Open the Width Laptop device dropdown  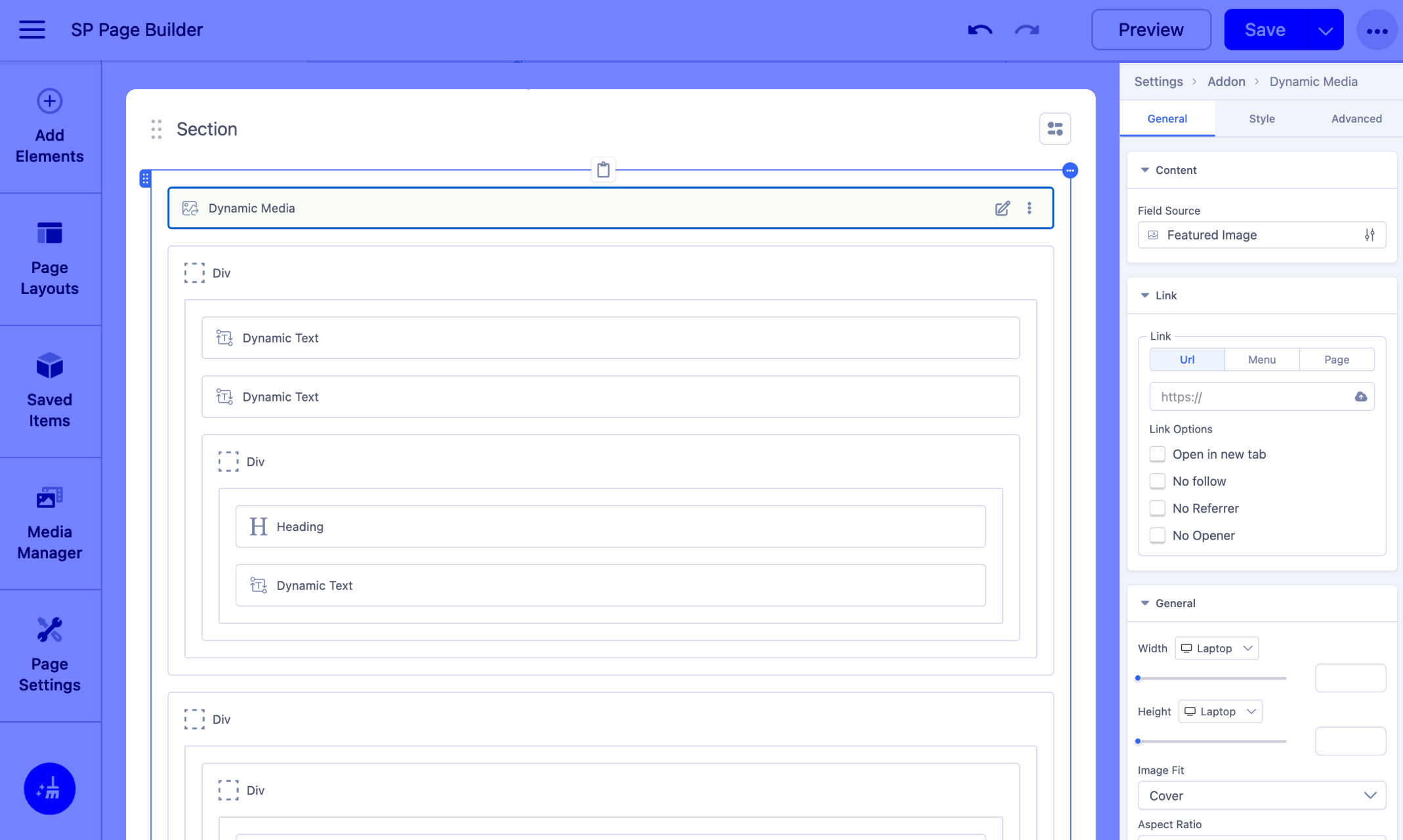coord(1216,648)
